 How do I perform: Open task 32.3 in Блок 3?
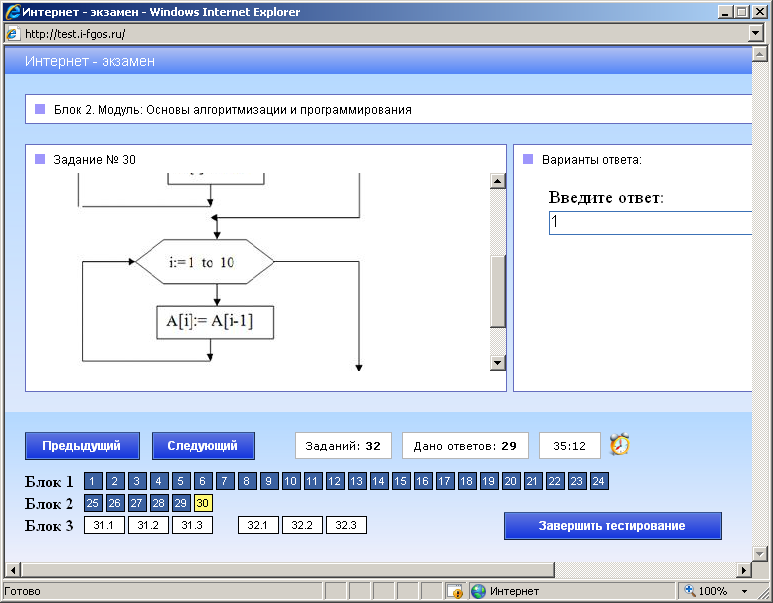(346, 525)
